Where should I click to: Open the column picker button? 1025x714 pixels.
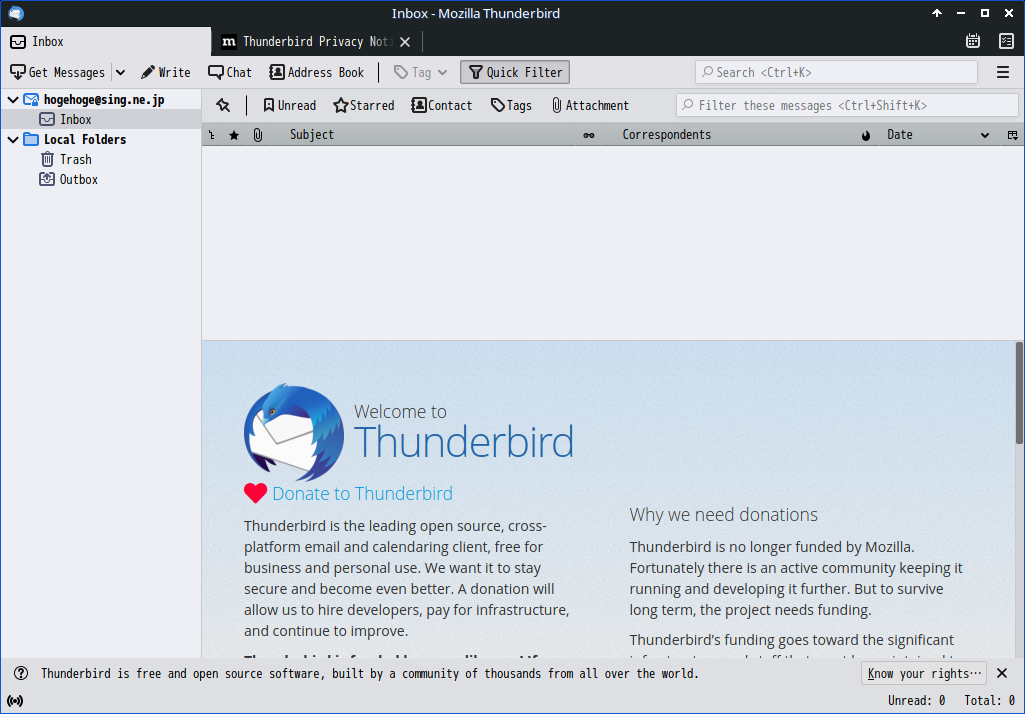1013,135
